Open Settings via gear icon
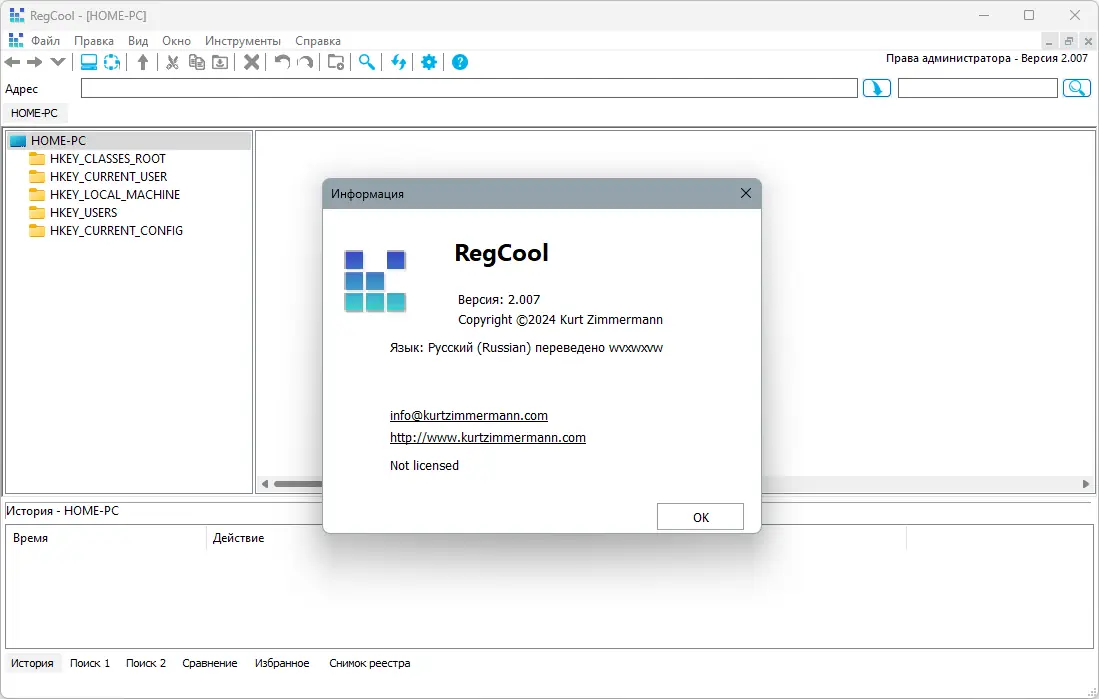 coord(429,62)
